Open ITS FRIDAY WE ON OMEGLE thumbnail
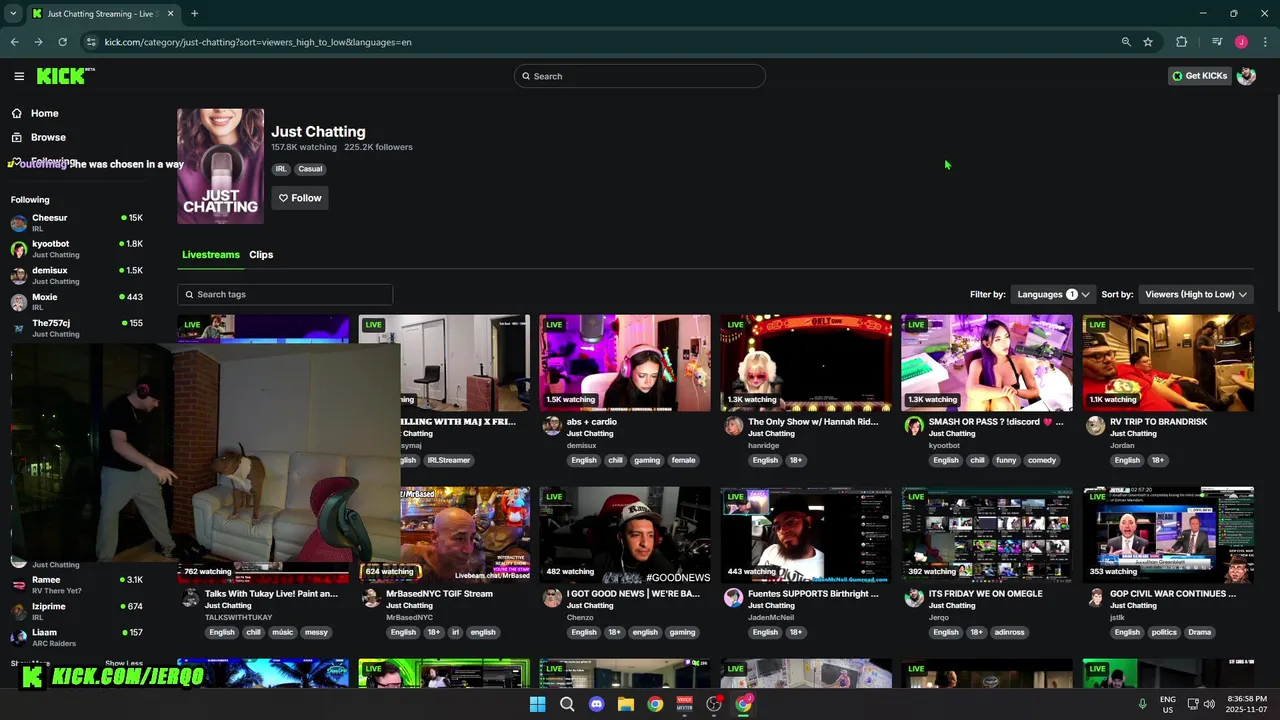This screenshot has width=1280, height=720. point(987,535)
